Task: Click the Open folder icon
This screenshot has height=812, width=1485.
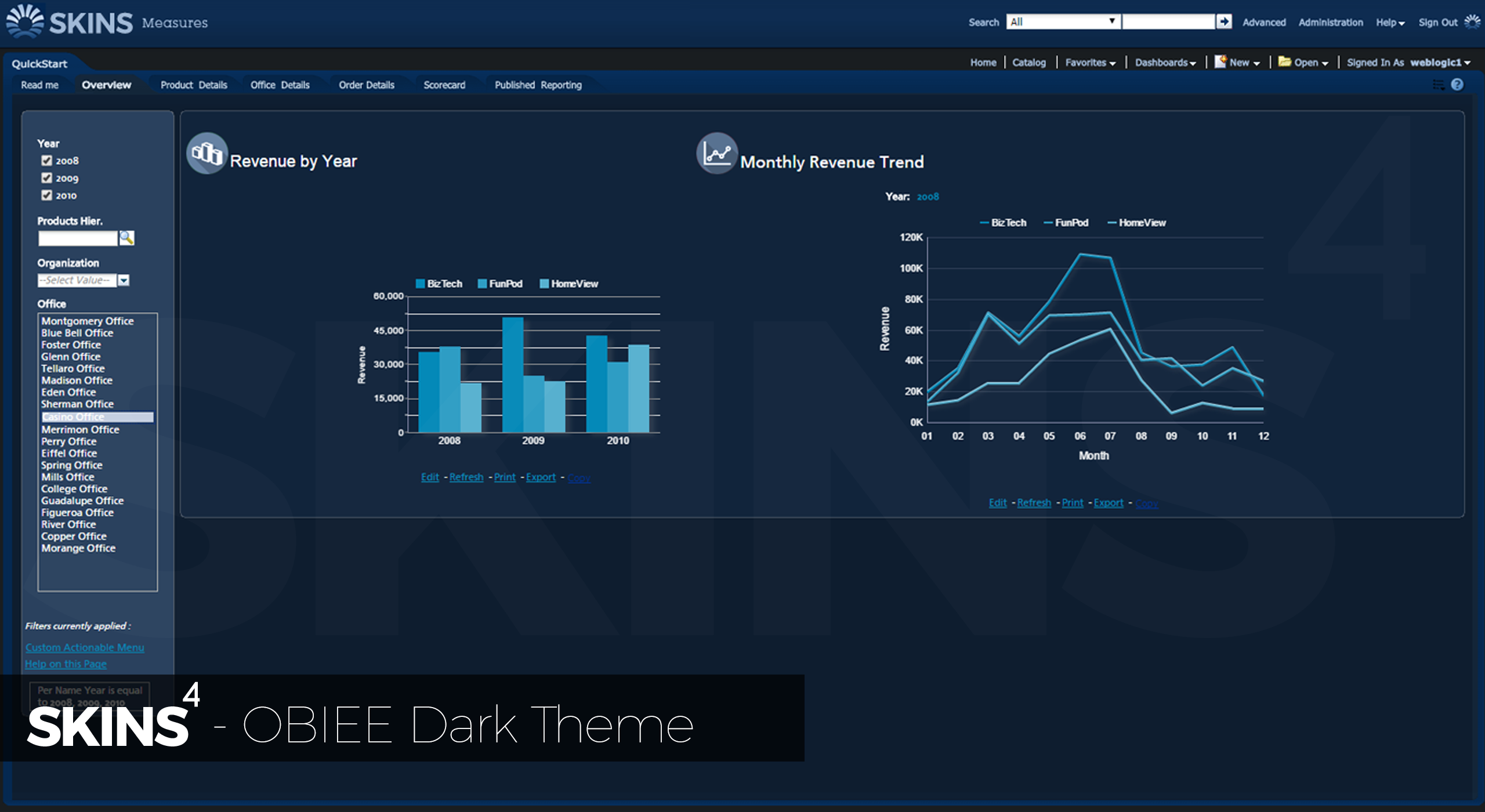Action: tap(1284, 61)
